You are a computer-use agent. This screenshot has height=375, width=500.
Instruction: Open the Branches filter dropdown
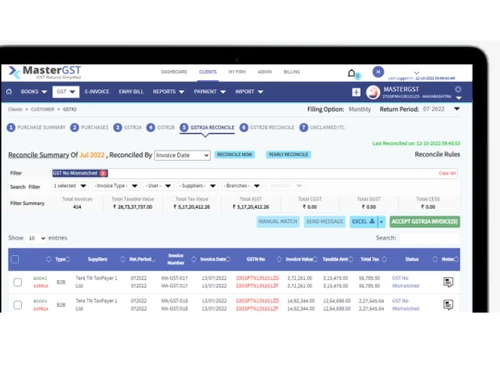pos(241,186)
